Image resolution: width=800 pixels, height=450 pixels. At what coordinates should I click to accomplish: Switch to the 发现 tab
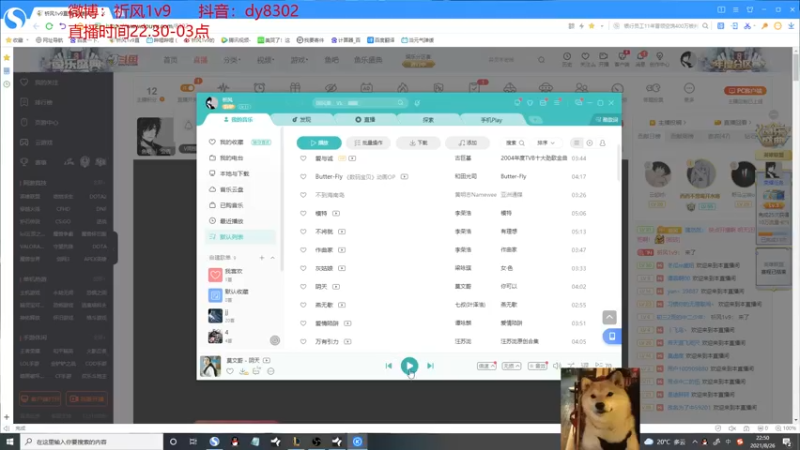click(302, 120)
